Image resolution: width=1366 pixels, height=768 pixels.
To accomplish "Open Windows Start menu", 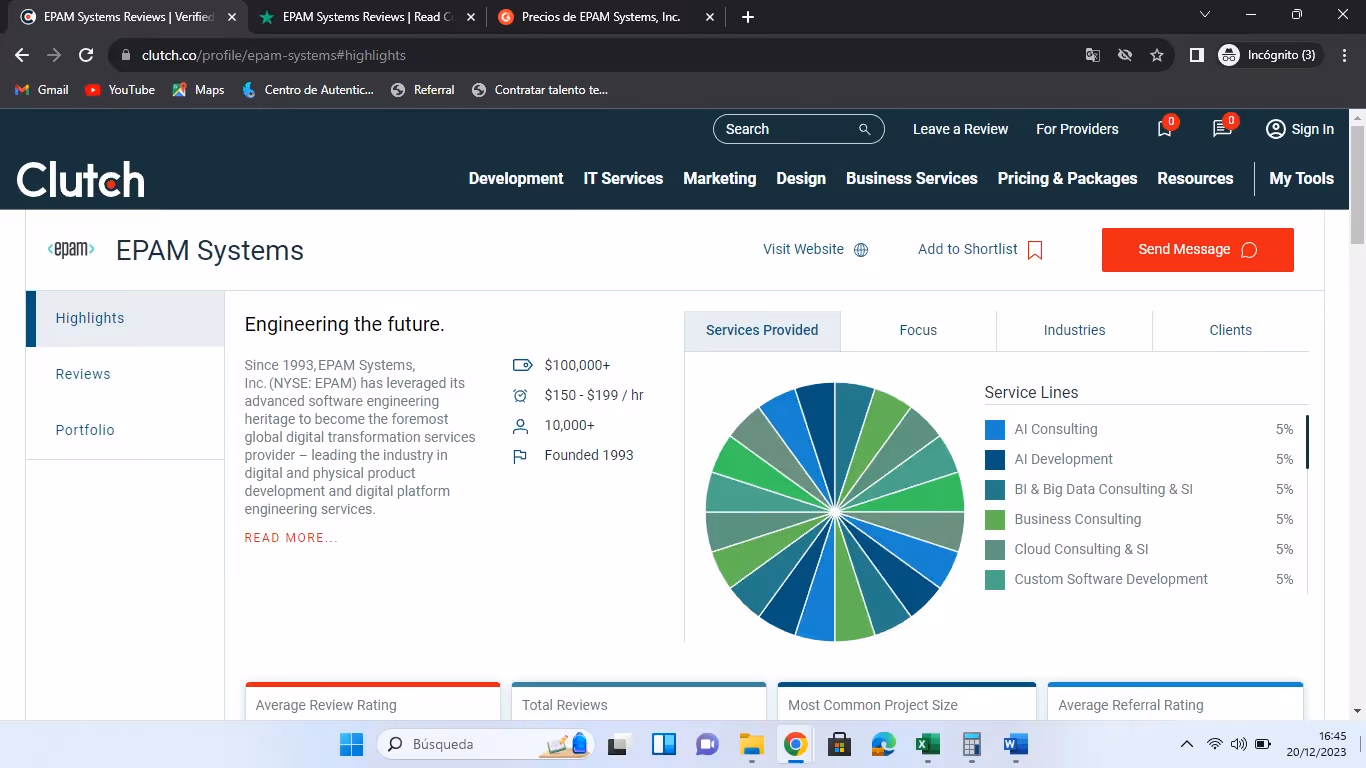I will tap(351, 744).
